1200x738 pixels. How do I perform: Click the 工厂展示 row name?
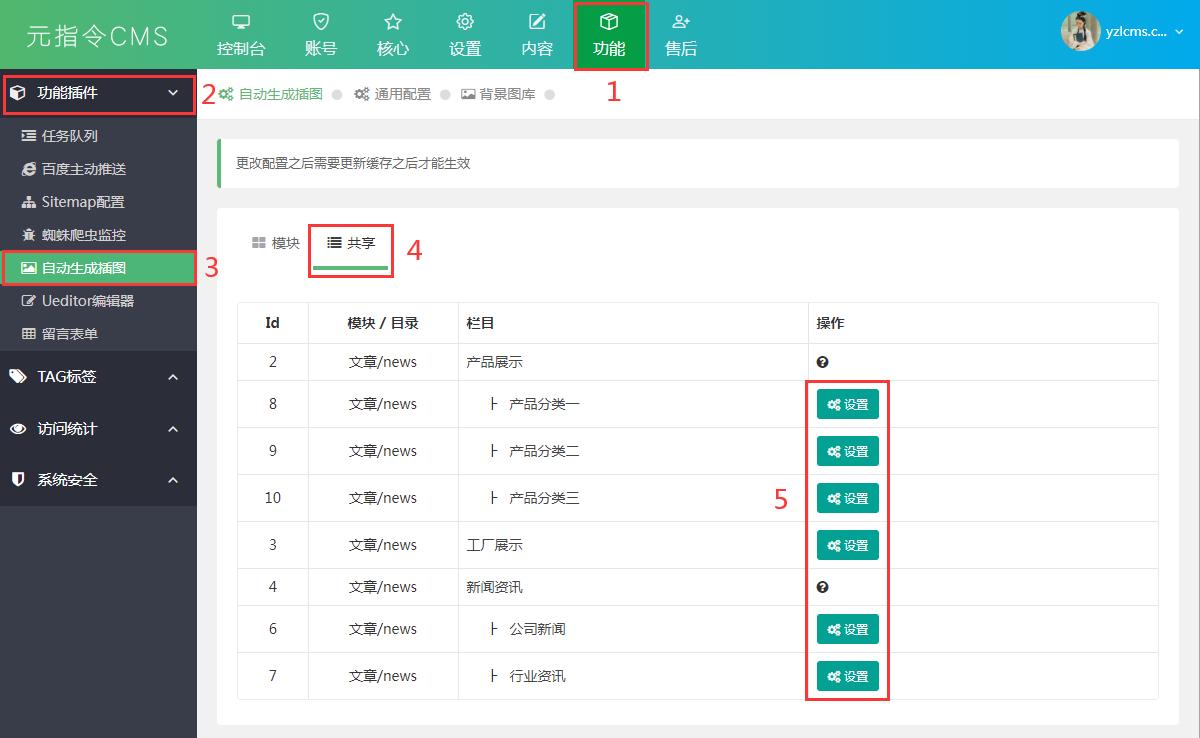494,545
